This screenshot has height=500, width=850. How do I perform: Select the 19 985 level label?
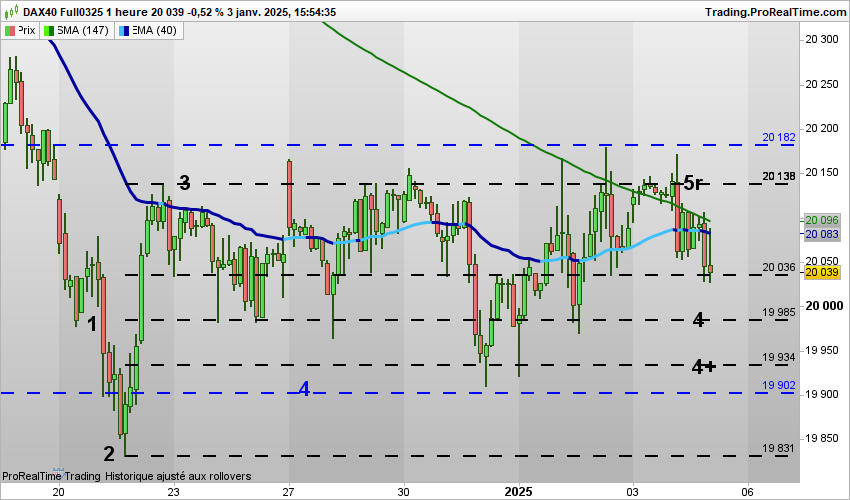pos(778,312)
